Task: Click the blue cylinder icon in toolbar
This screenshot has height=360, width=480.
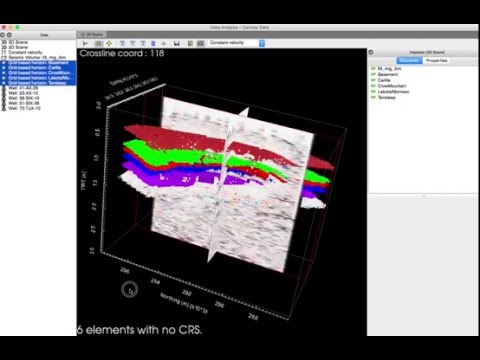Action: click(x=153, y=43)
